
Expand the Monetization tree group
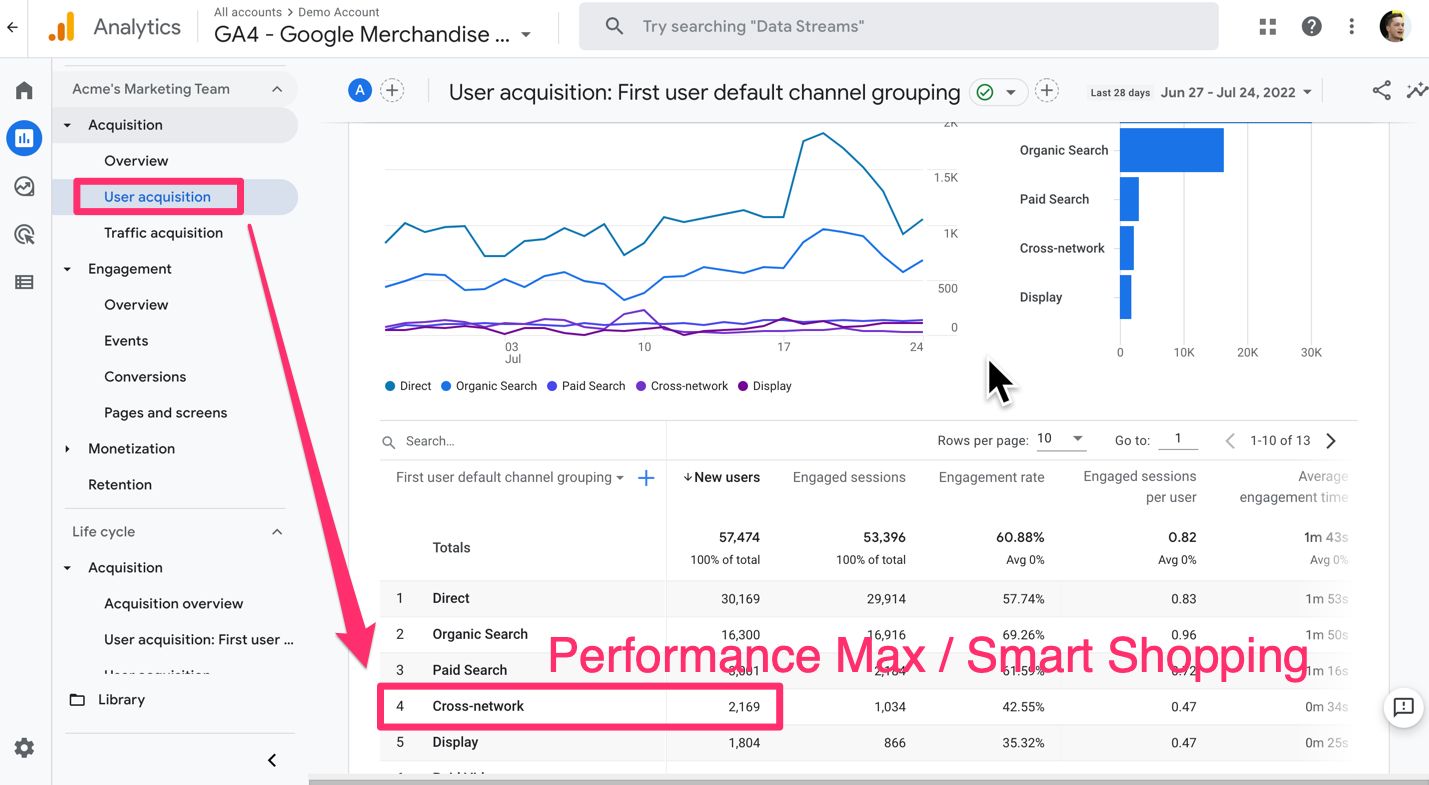(x=67, y=449)
